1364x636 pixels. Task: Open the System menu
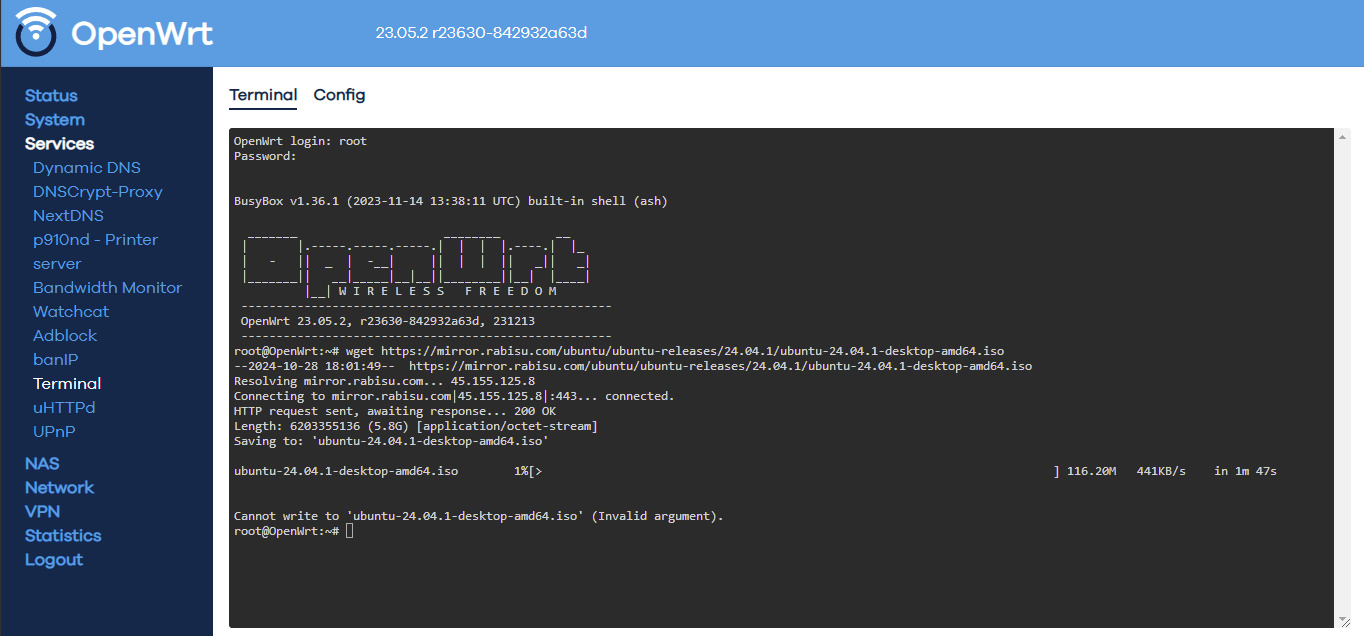click(55, 120)
